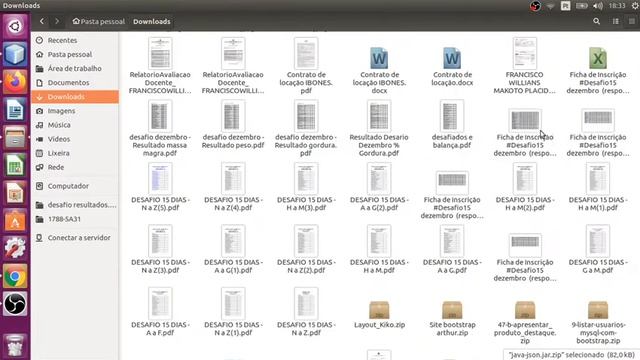
Task: Select Site bootstrap arthur.zip archive
Action: 452,319
